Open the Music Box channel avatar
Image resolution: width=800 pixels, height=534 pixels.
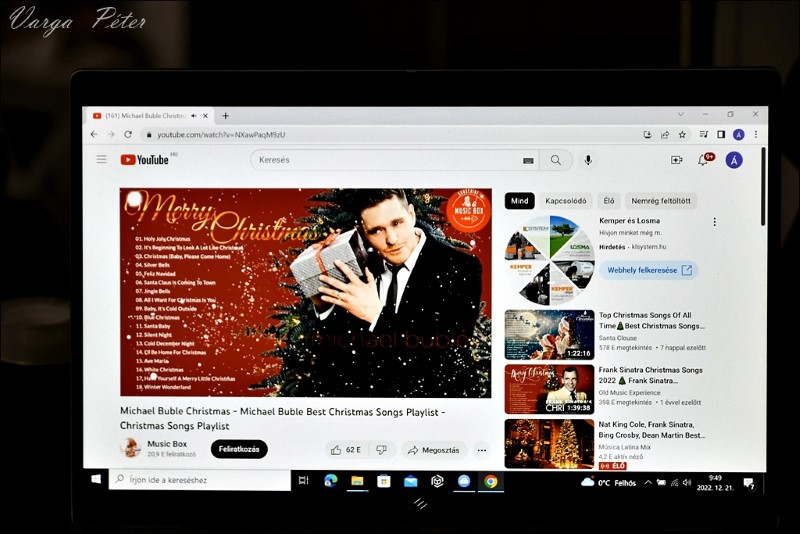click(130, 448)
